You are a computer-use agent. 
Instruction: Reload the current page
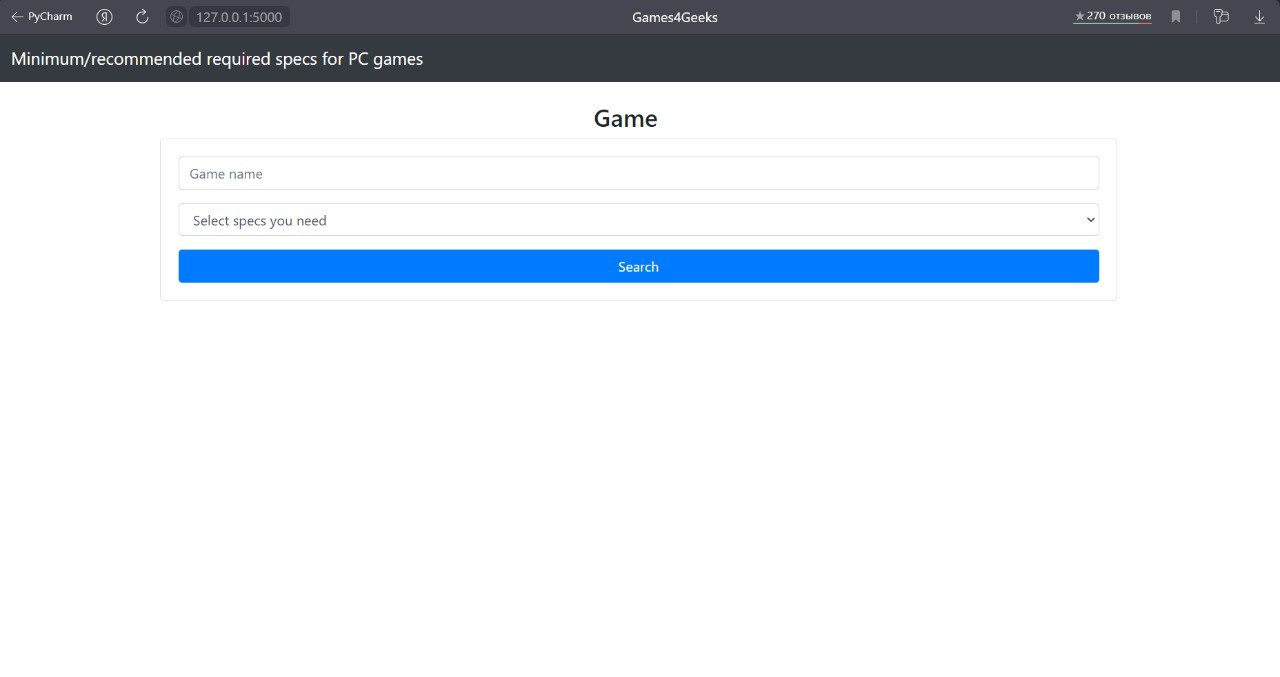point(141,16)
